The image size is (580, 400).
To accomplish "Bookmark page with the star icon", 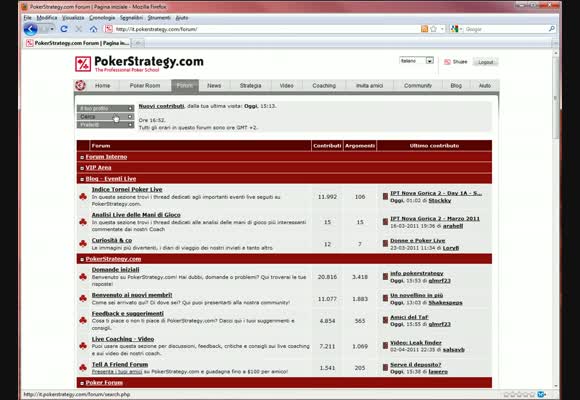I will (x=434, y=29).
